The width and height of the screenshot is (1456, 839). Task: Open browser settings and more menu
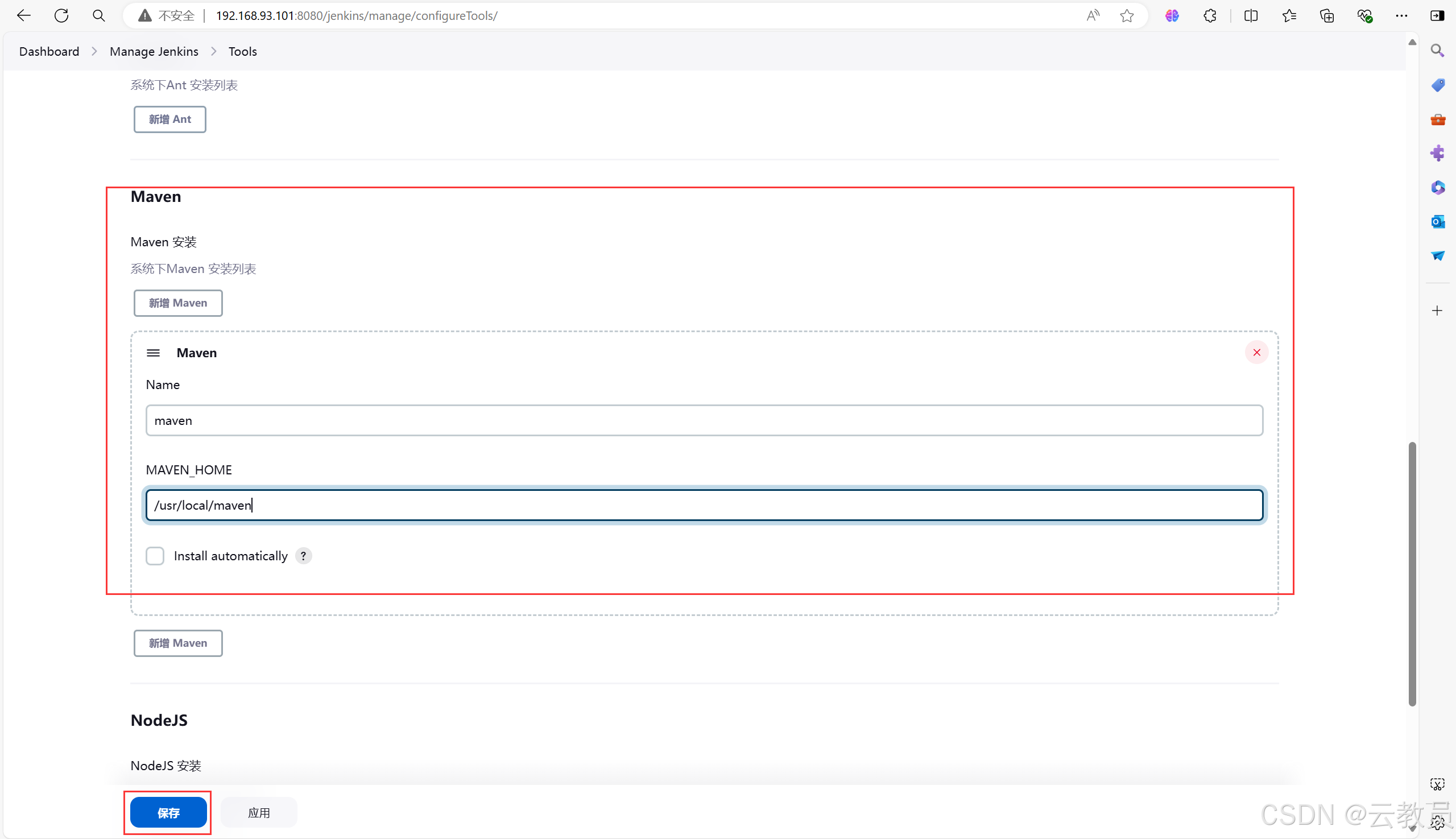point(1402,15)
